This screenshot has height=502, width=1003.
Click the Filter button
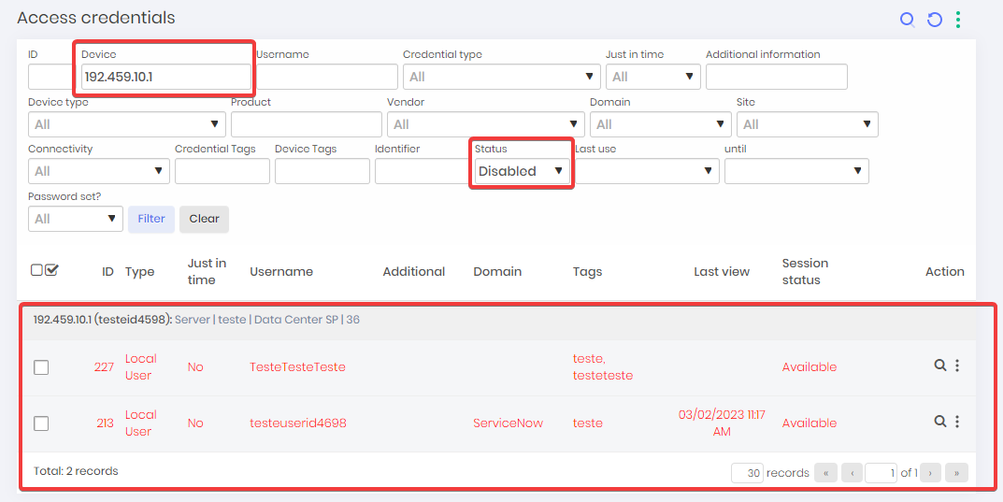(x=152, y=219)
